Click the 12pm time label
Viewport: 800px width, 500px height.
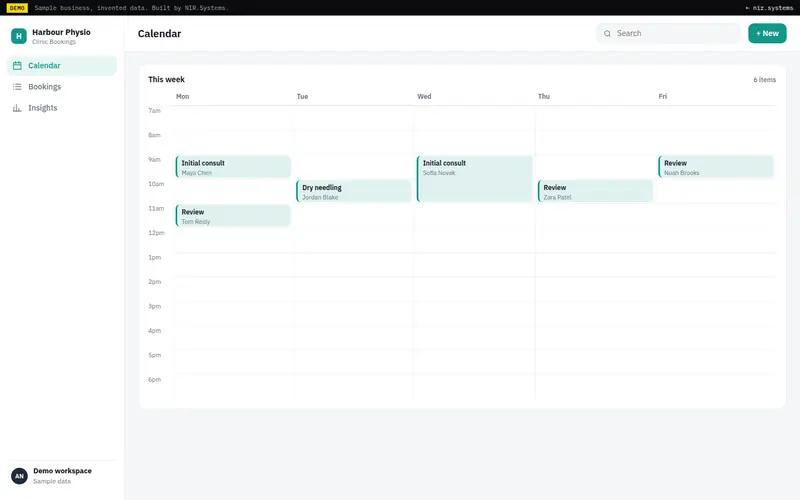[156, 233]
